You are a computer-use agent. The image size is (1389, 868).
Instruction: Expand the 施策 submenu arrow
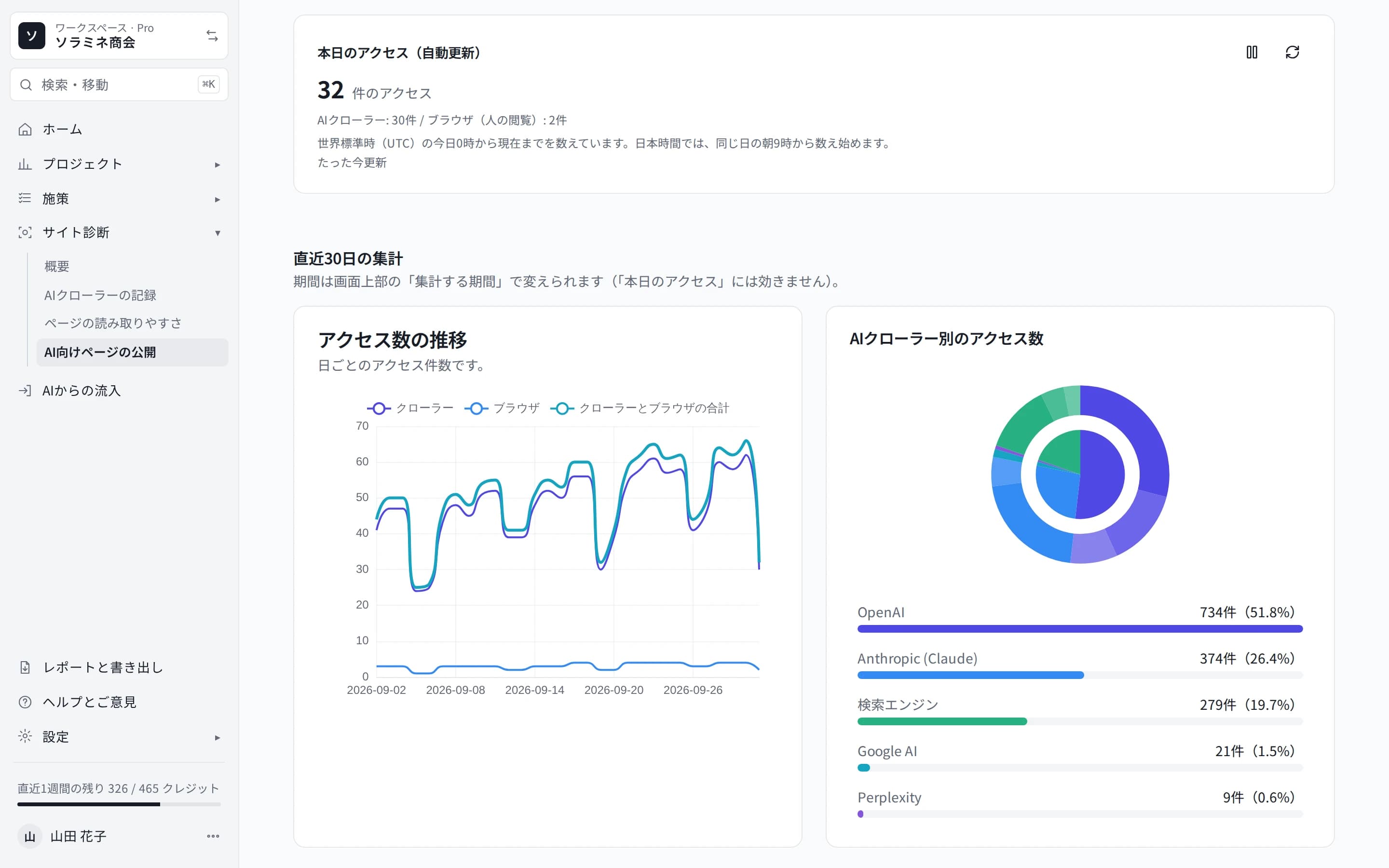coord(218,199)
